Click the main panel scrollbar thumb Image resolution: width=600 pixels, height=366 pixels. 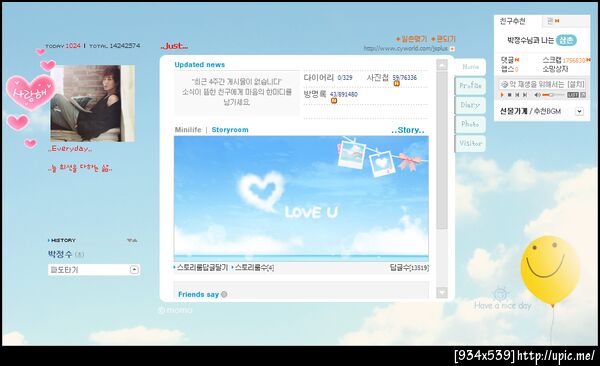pyautogui.click(x=442, y=150)
